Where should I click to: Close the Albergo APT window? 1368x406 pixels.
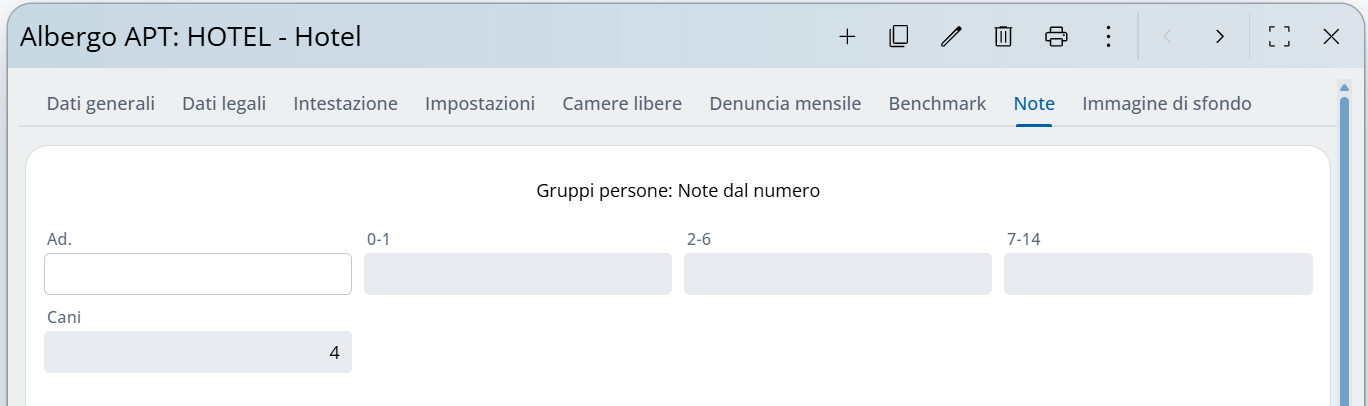pos(1331,37)
